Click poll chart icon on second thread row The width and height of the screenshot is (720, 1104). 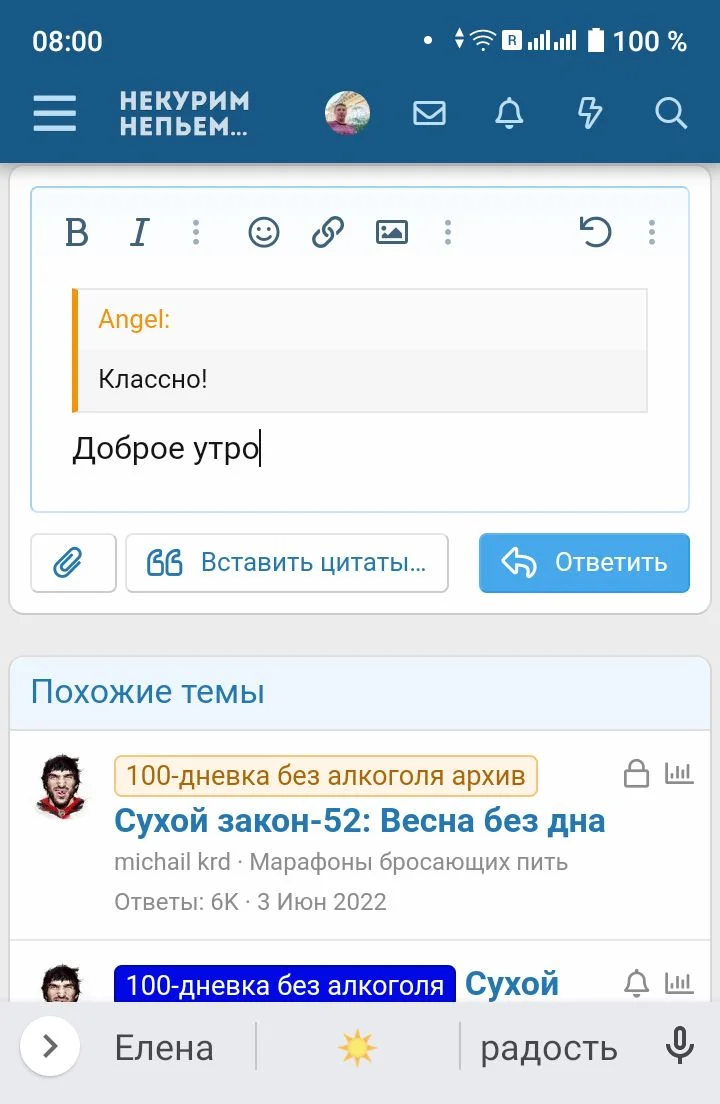[679, 983]
